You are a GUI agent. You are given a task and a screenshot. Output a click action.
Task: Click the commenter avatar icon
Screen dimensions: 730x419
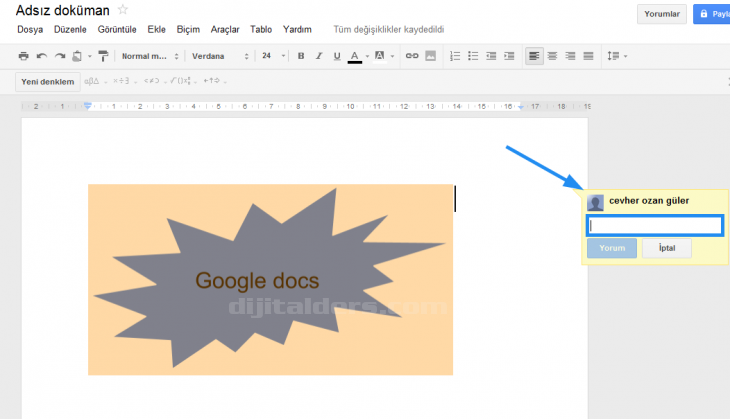pos(595,203)
